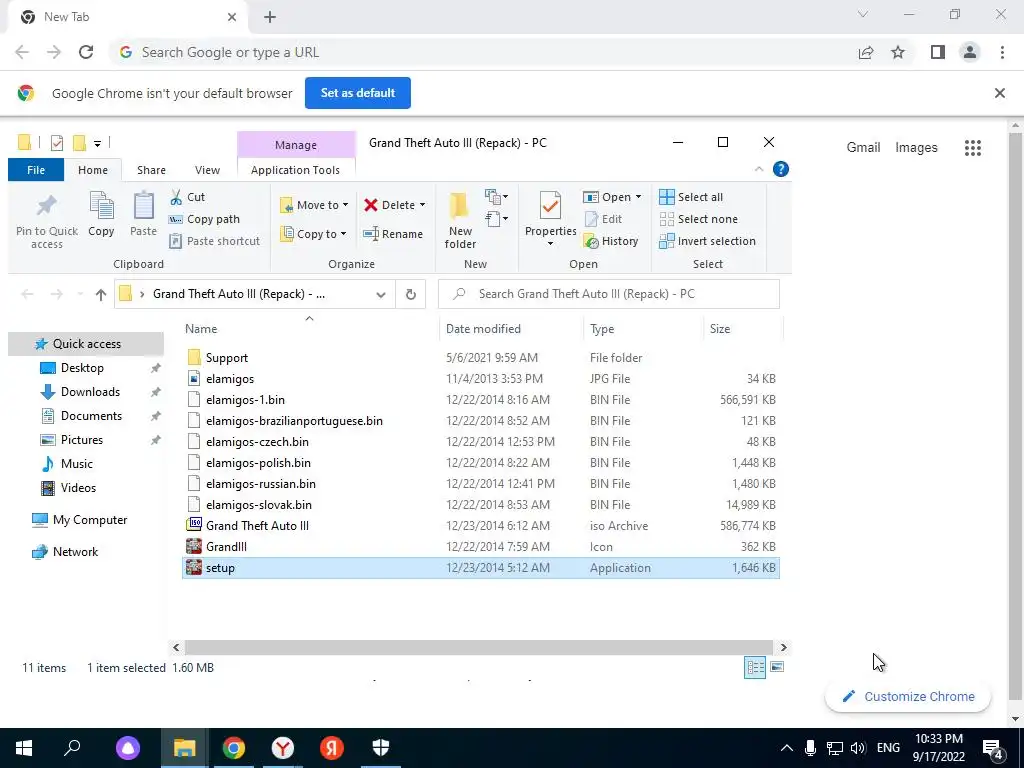Toggle the Properties quick access checkbox icon
The image size is (1024, 768).
pyautogui.click(x=57, y=142)
